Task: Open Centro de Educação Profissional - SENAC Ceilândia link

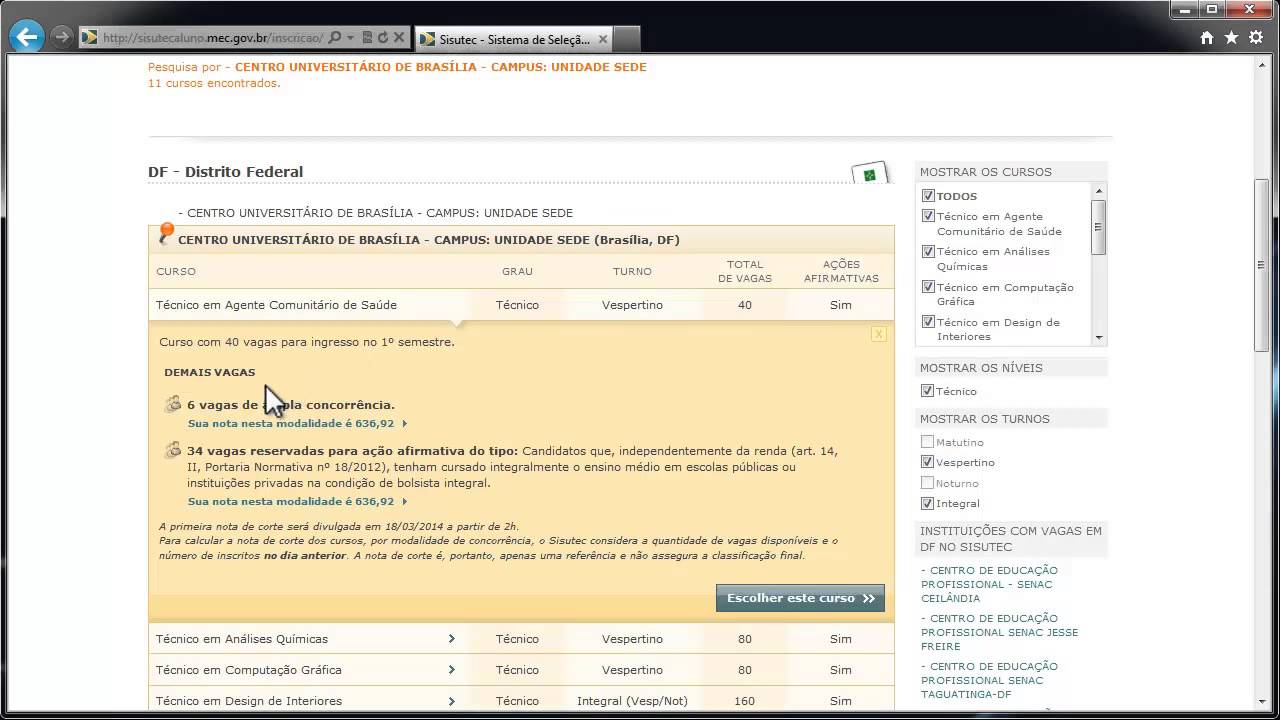Action: click(x=989, y=584)
